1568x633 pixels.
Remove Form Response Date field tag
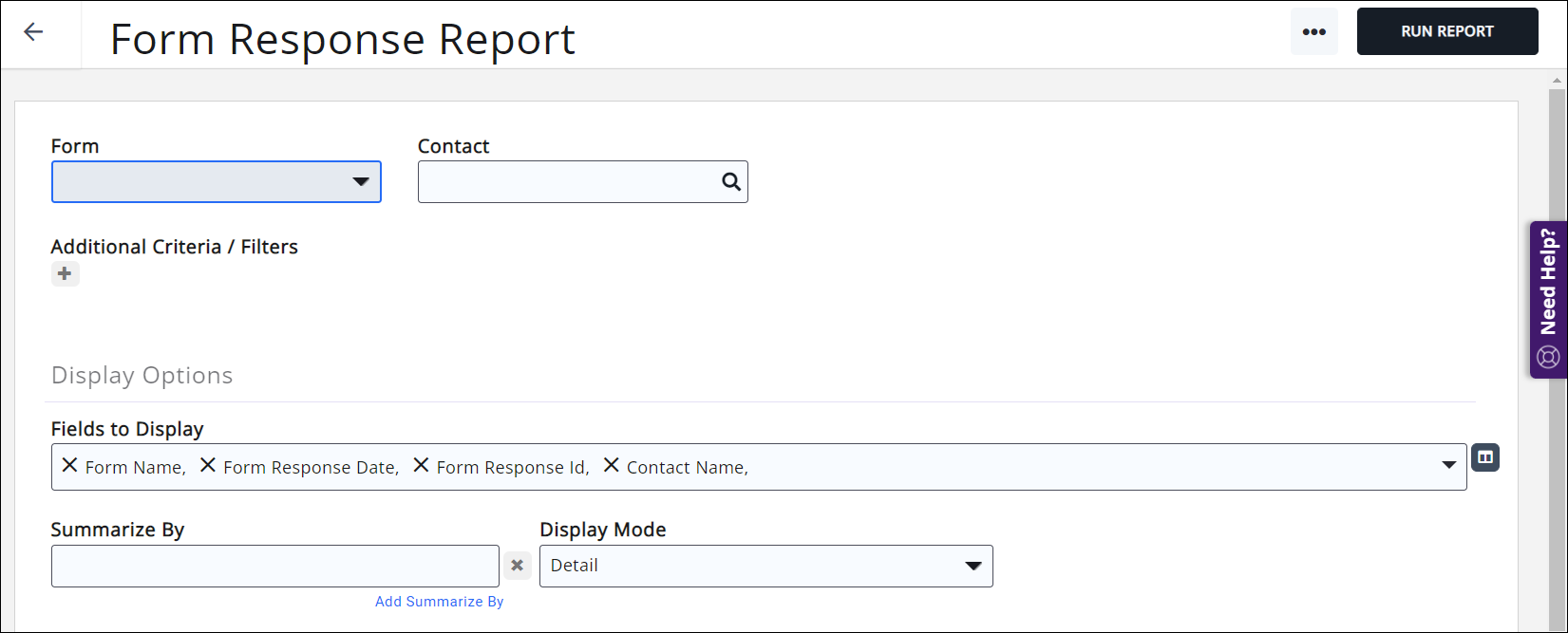coord(208,465)
